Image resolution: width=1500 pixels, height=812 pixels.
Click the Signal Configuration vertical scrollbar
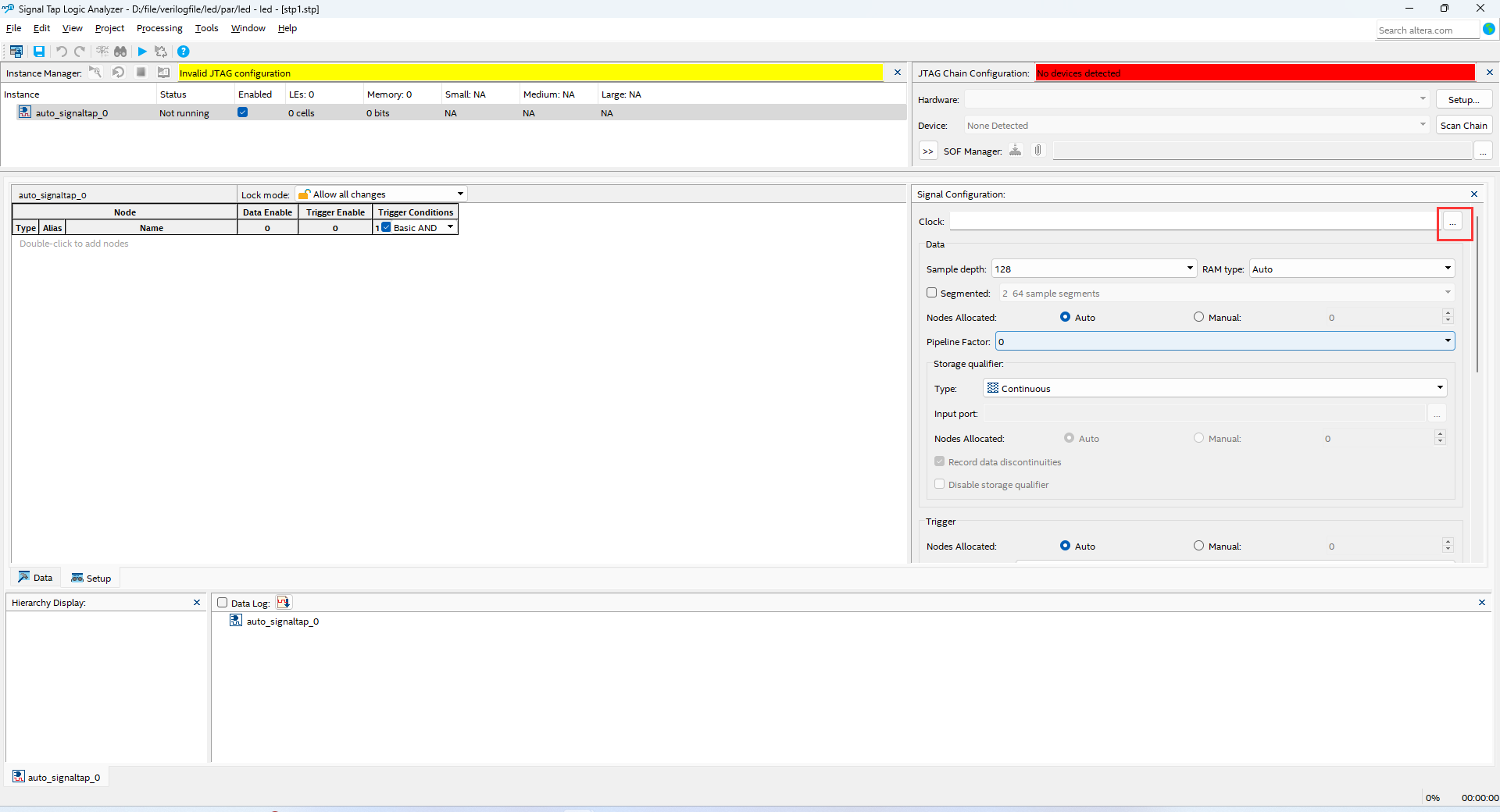1477,294
